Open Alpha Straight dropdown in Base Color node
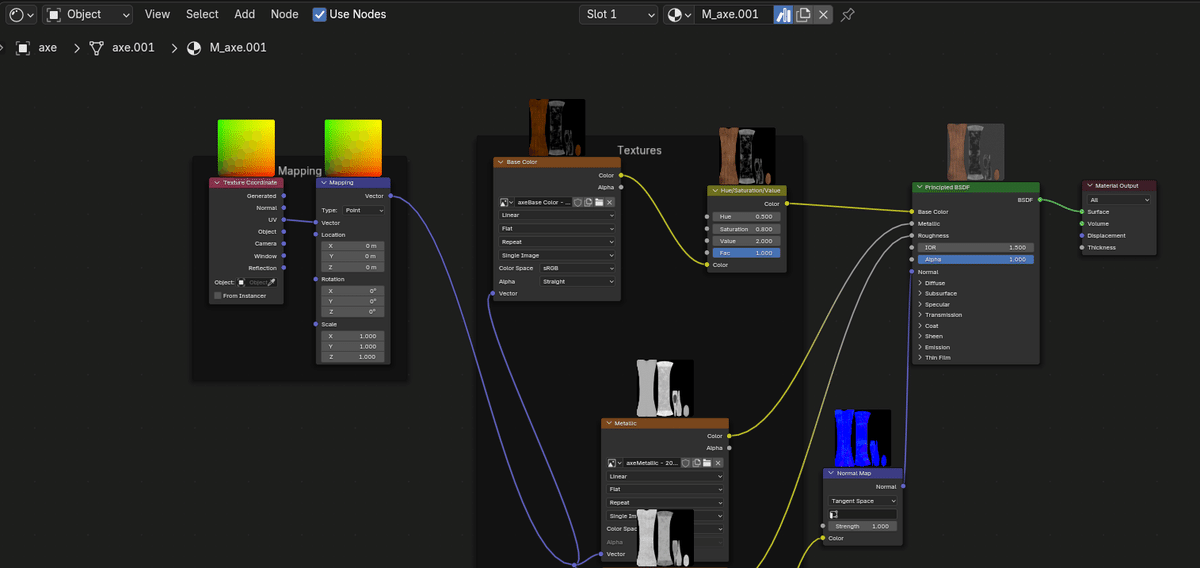 (578, 281)
